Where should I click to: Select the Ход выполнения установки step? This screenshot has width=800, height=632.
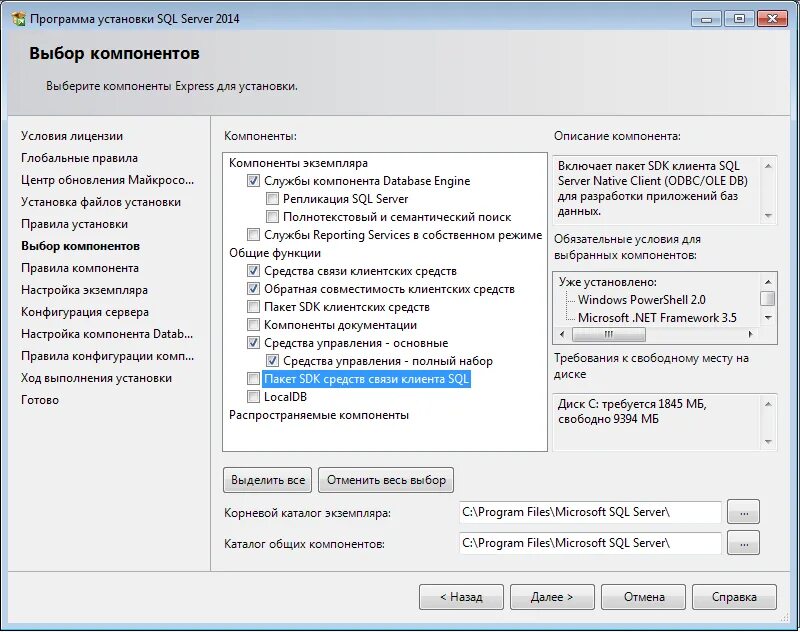click(x=96, y=378)
